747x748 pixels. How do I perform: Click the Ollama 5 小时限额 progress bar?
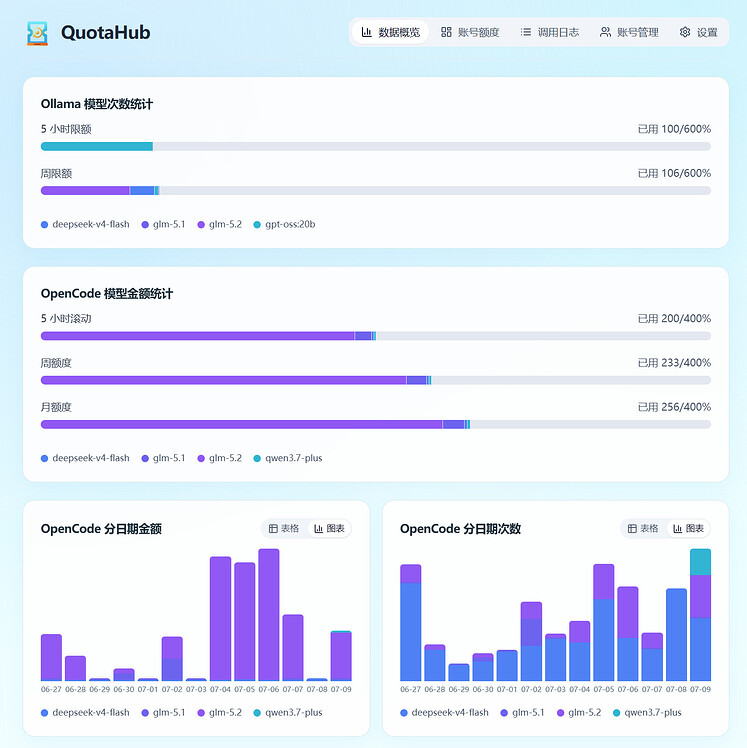pyautogui.click(x=376, y=146)
